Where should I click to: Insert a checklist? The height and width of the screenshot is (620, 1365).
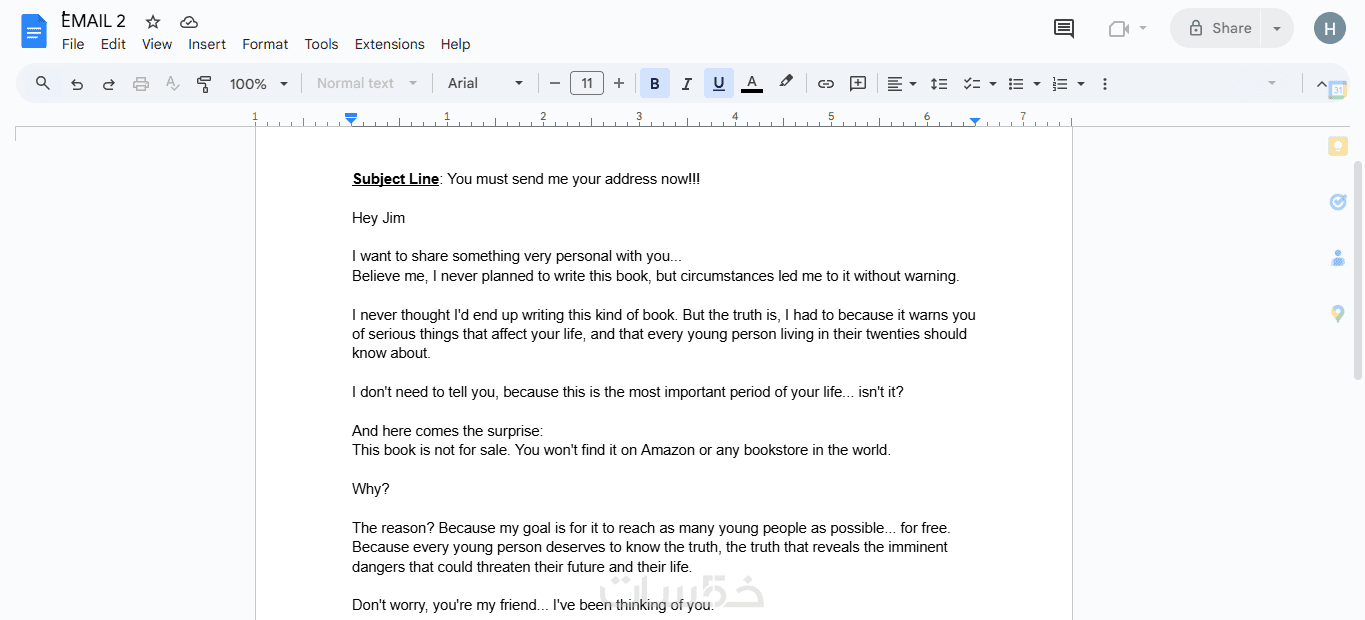(x=971, y=84)
